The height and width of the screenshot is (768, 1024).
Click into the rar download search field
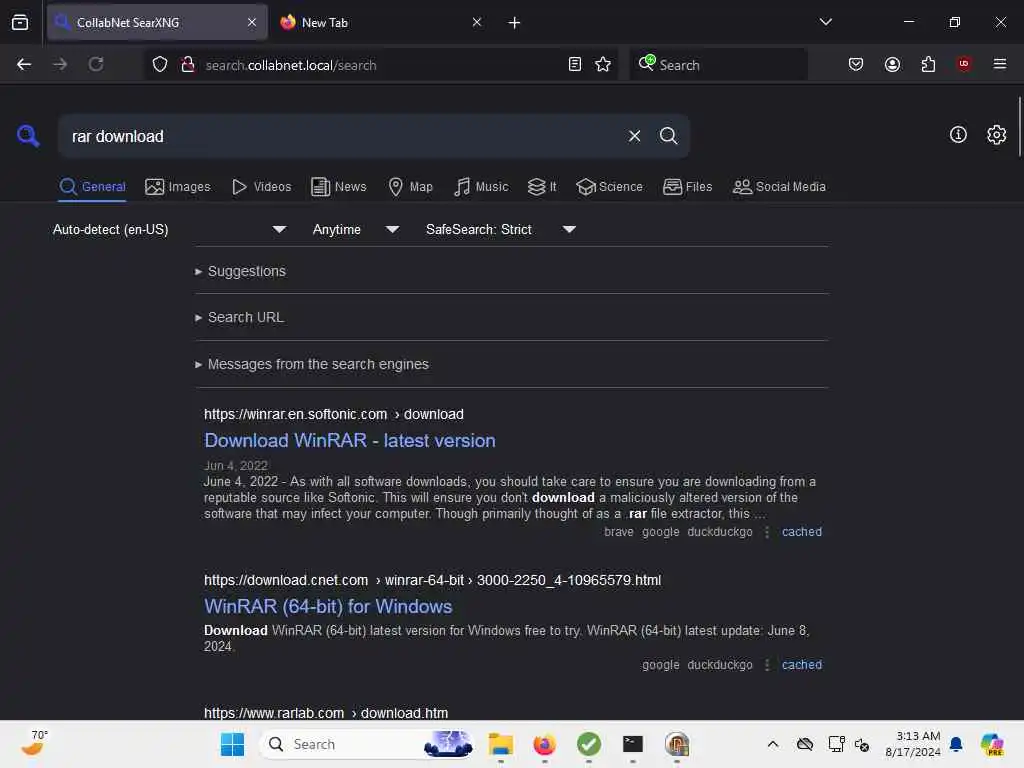(340, 136)
